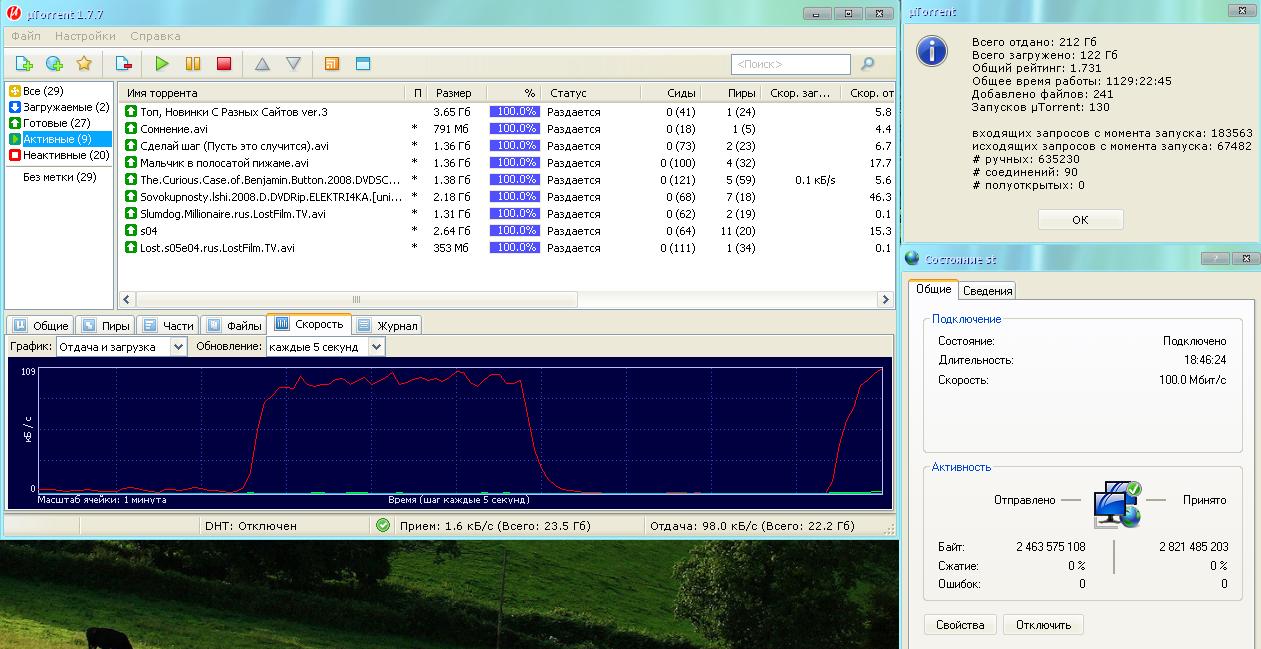Open the Настройки menu
1261x649 pixels.
click(x=85, y=36)
